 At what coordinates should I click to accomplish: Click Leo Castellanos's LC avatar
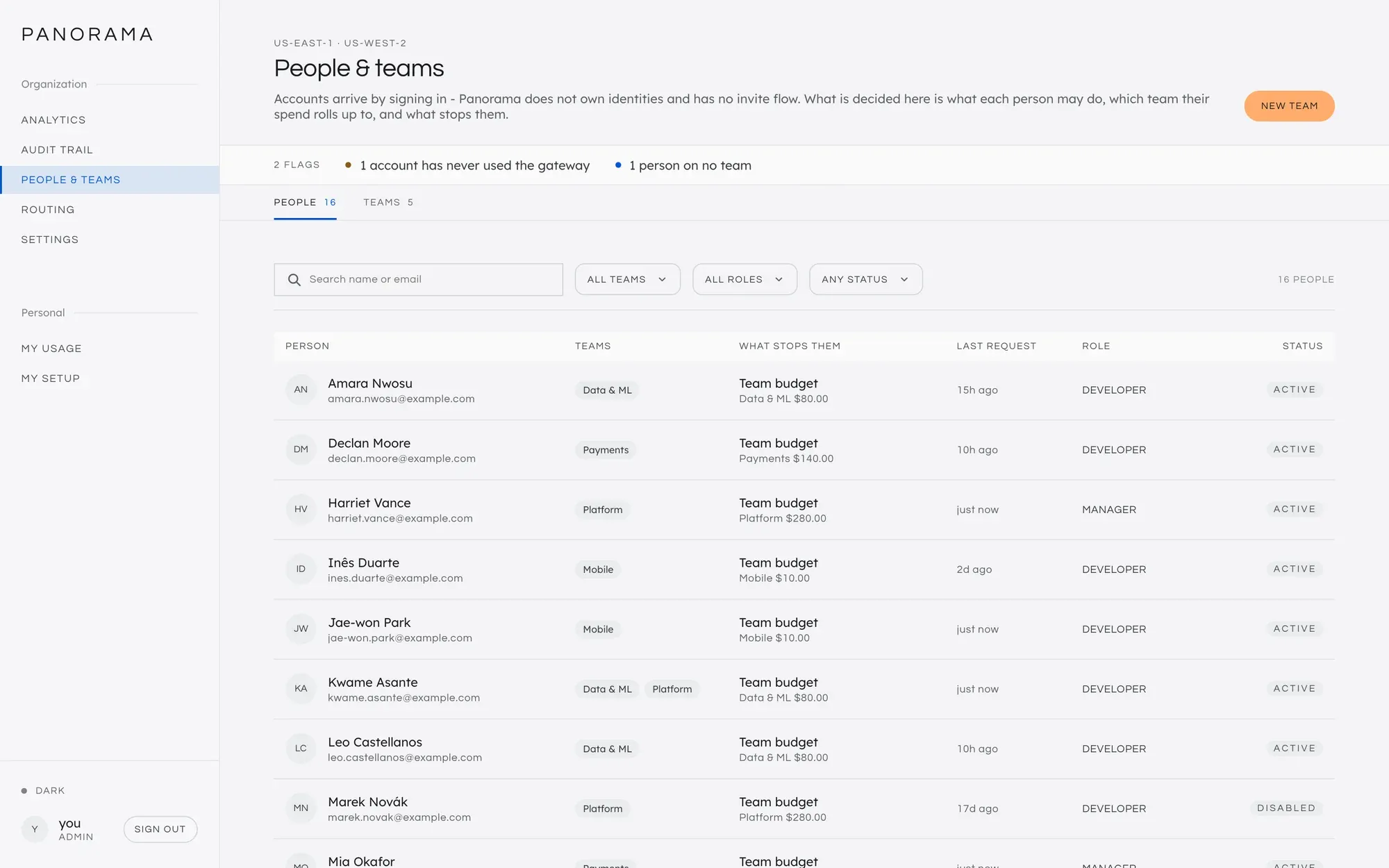(301, 748)
